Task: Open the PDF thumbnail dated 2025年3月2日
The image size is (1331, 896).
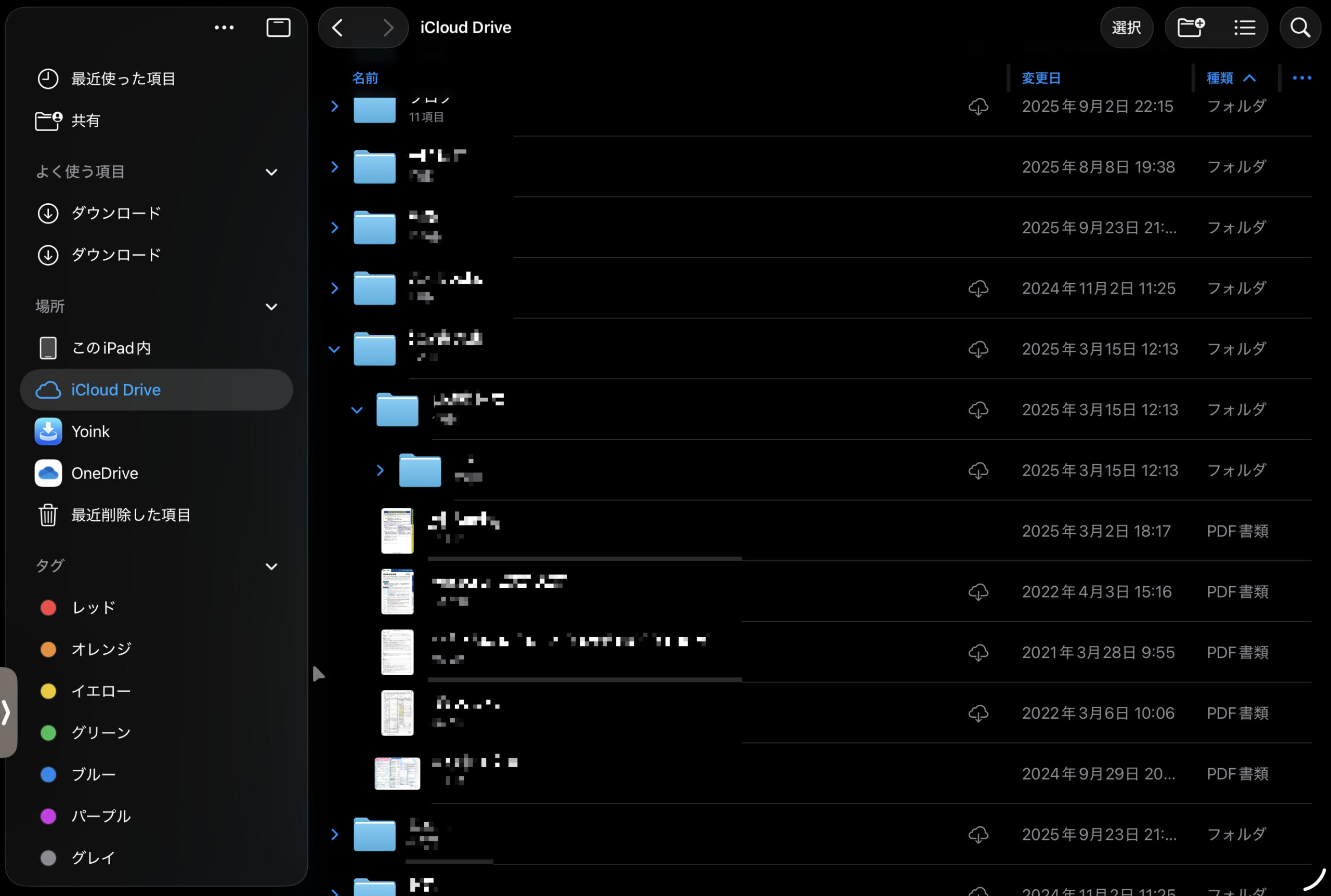Action: click(397, 531)
